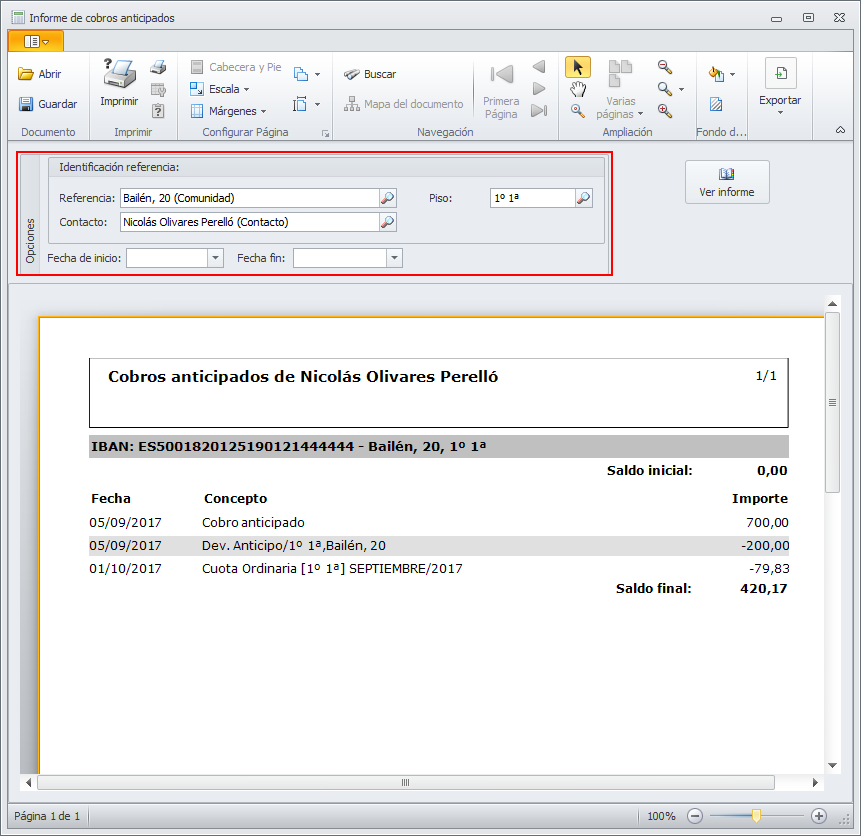Save the report with Guardar

48,104
